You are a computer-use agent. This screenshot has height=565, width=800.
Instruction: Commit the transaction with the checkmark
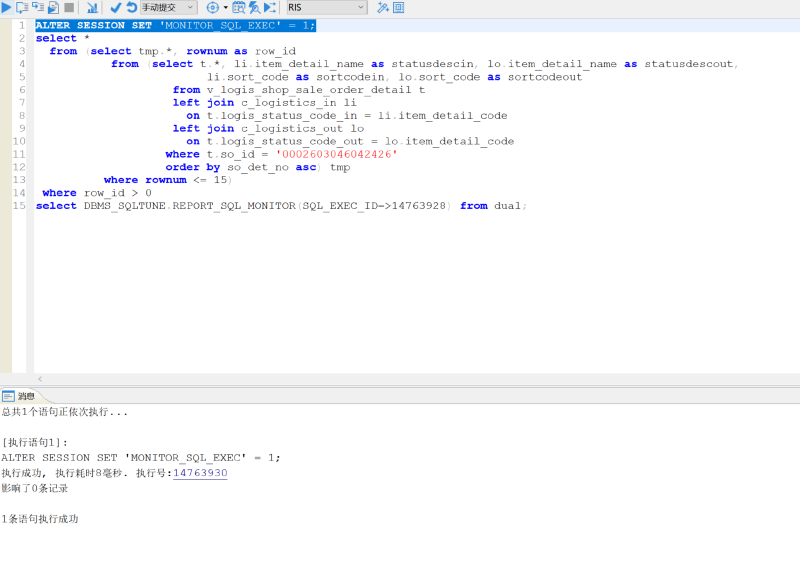(116, 8)
